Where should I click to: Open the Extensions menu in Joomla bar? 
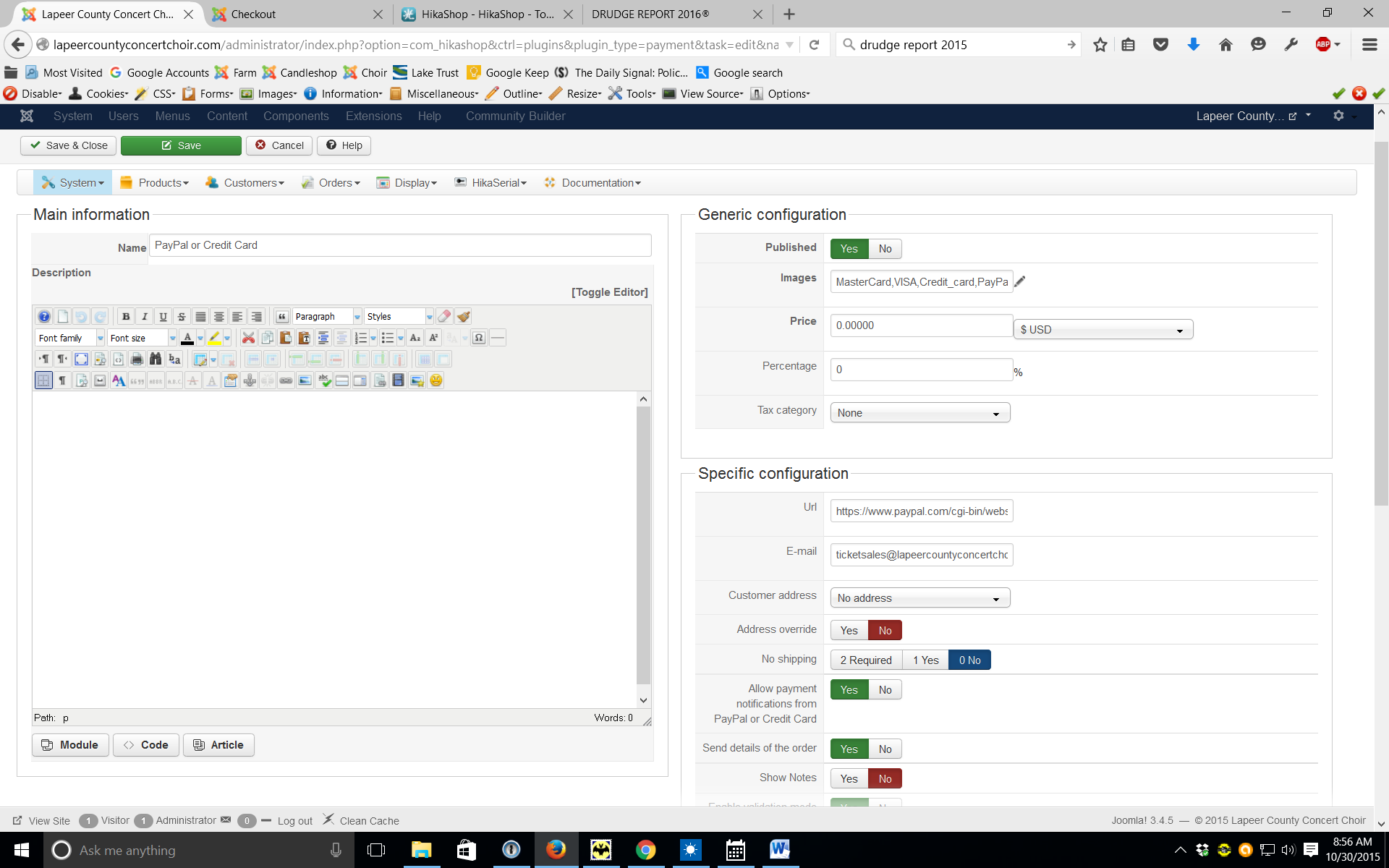click(373, 116)
